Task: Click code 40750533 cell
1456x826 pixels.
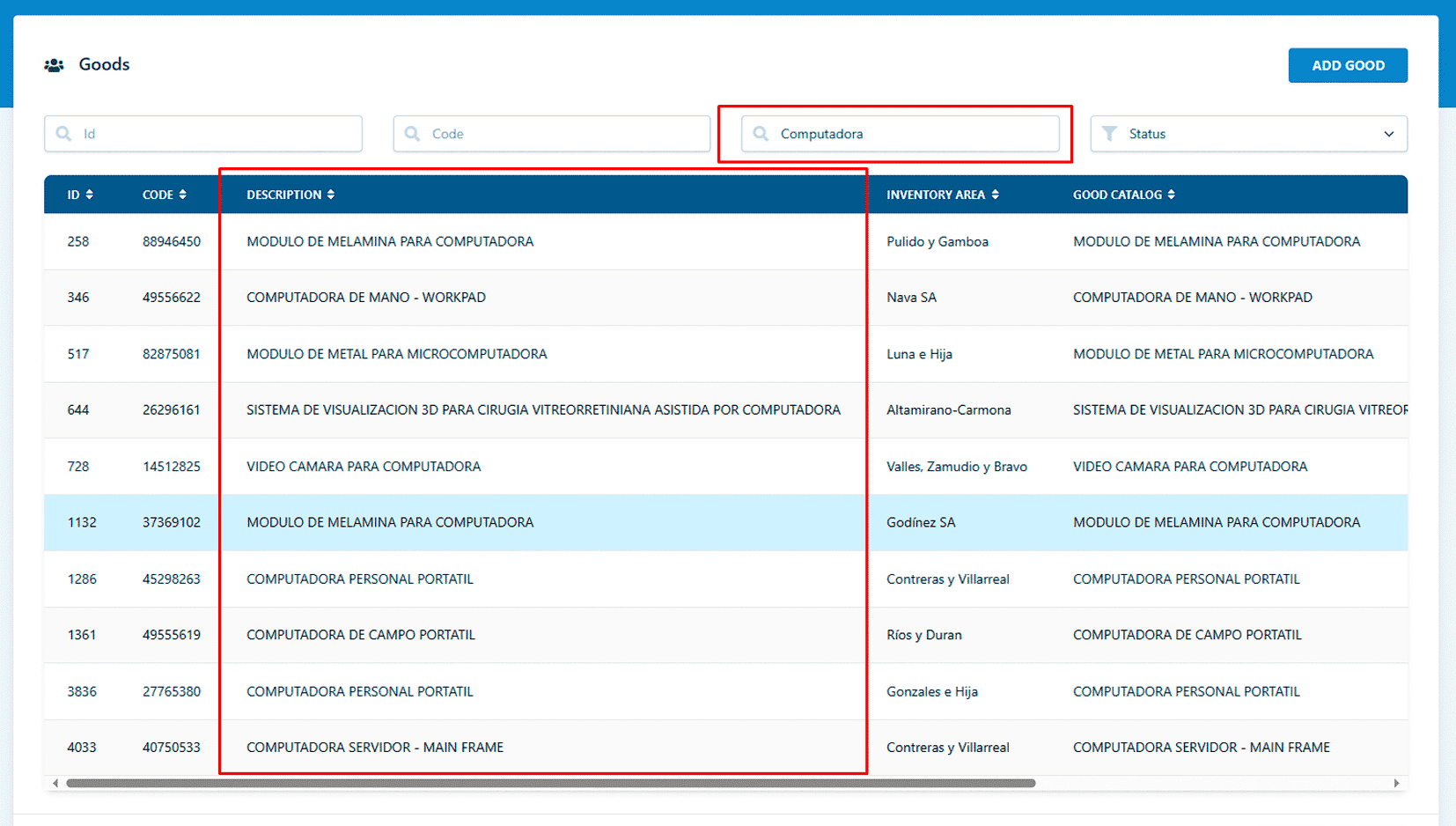Action: pos(172,748)
